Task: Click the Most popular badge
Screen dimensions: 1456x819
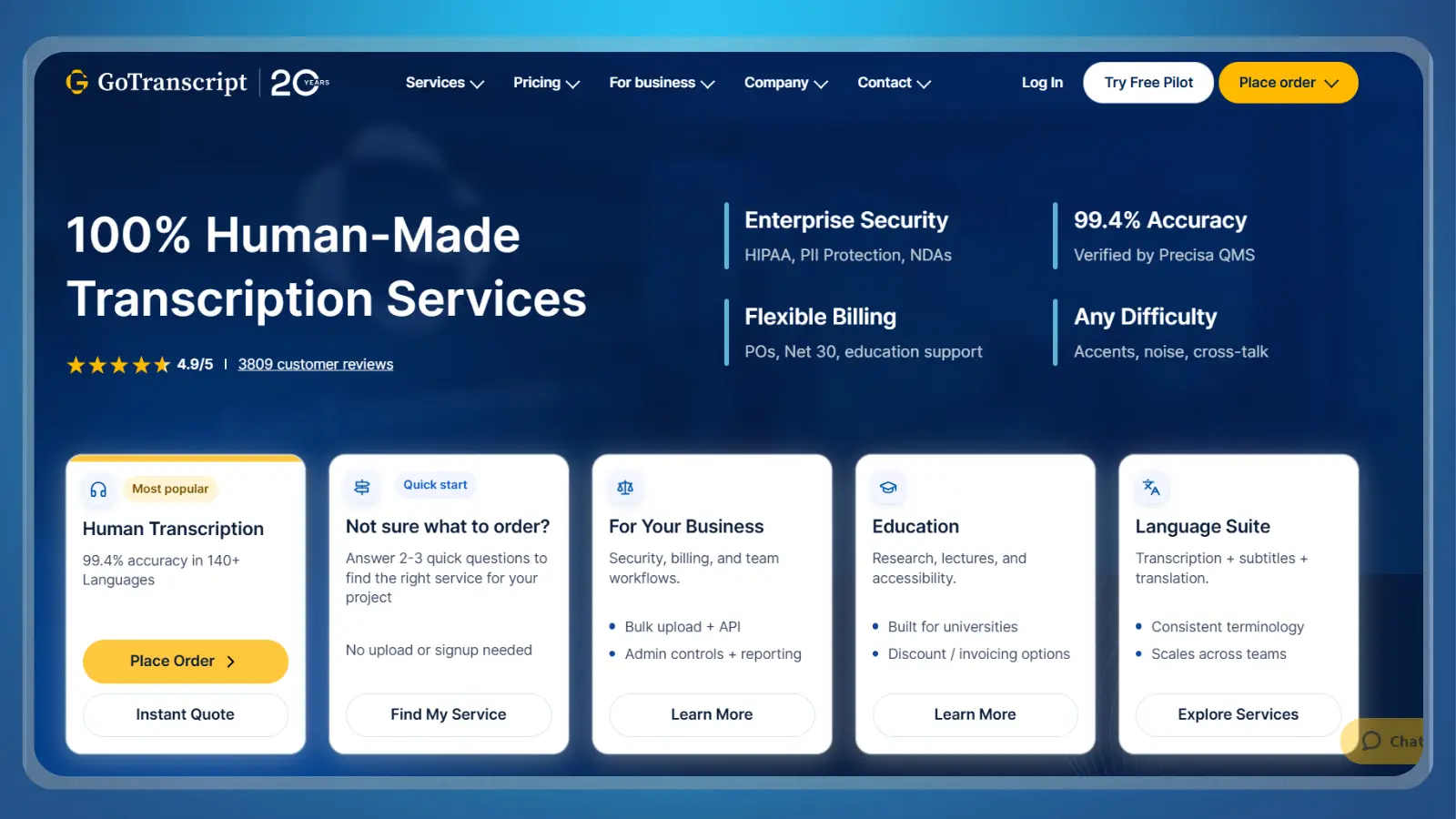Action: coord(170,489)
